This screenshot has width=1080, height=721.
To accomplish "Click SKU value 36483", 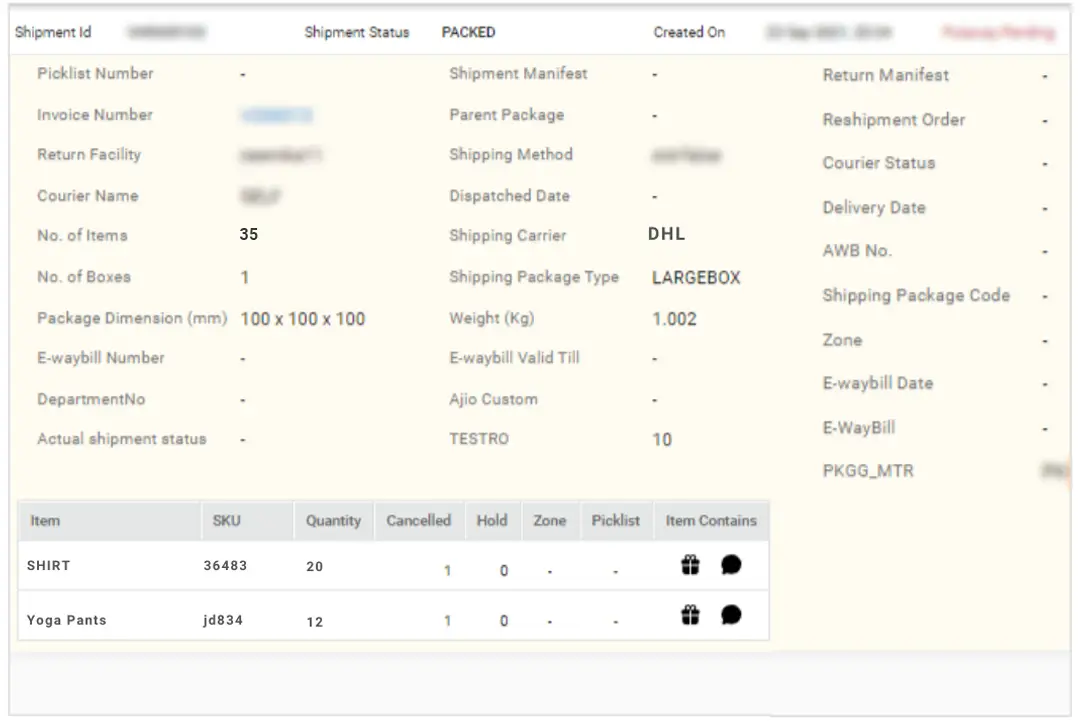I will tap(225, 565).
